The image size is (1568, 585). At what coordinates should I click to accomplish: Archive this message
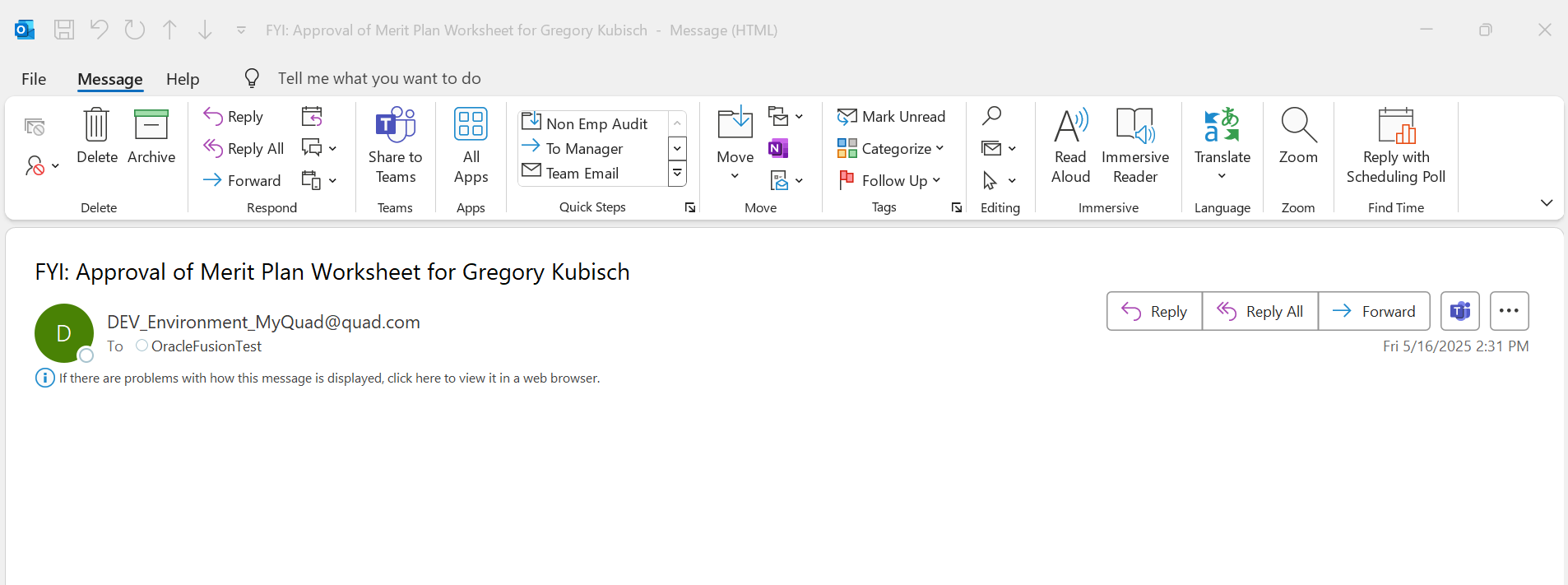pyautogui.click(x=151, y=137)
